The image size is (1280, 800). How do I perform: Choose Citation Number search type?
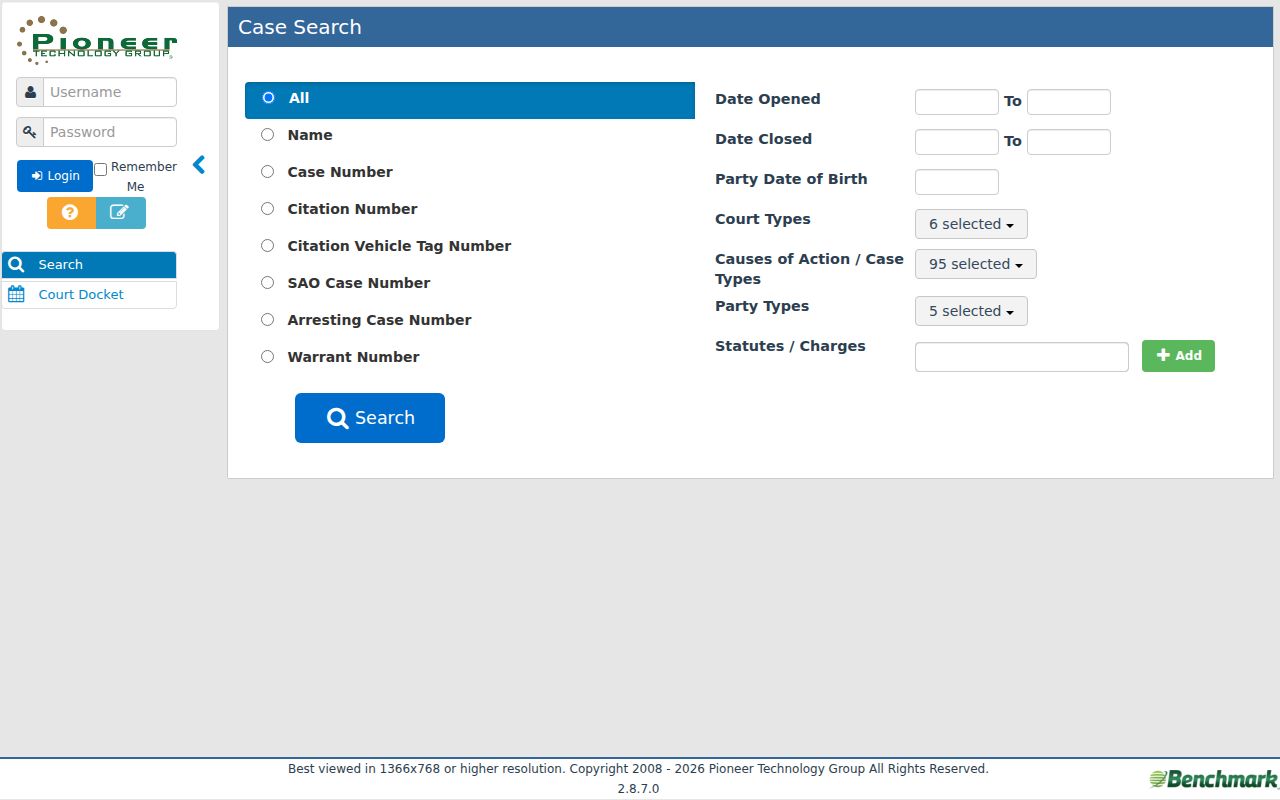[267, 209]
